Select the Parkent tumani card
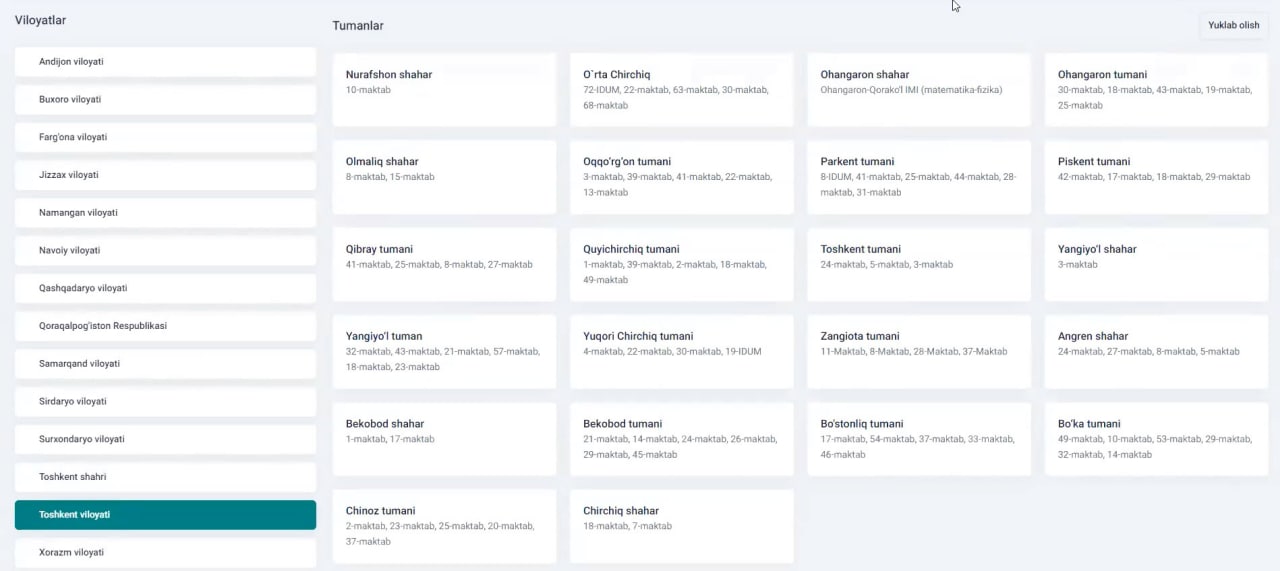This screenshot has height=571, width=1280. [x=919, y=177]
